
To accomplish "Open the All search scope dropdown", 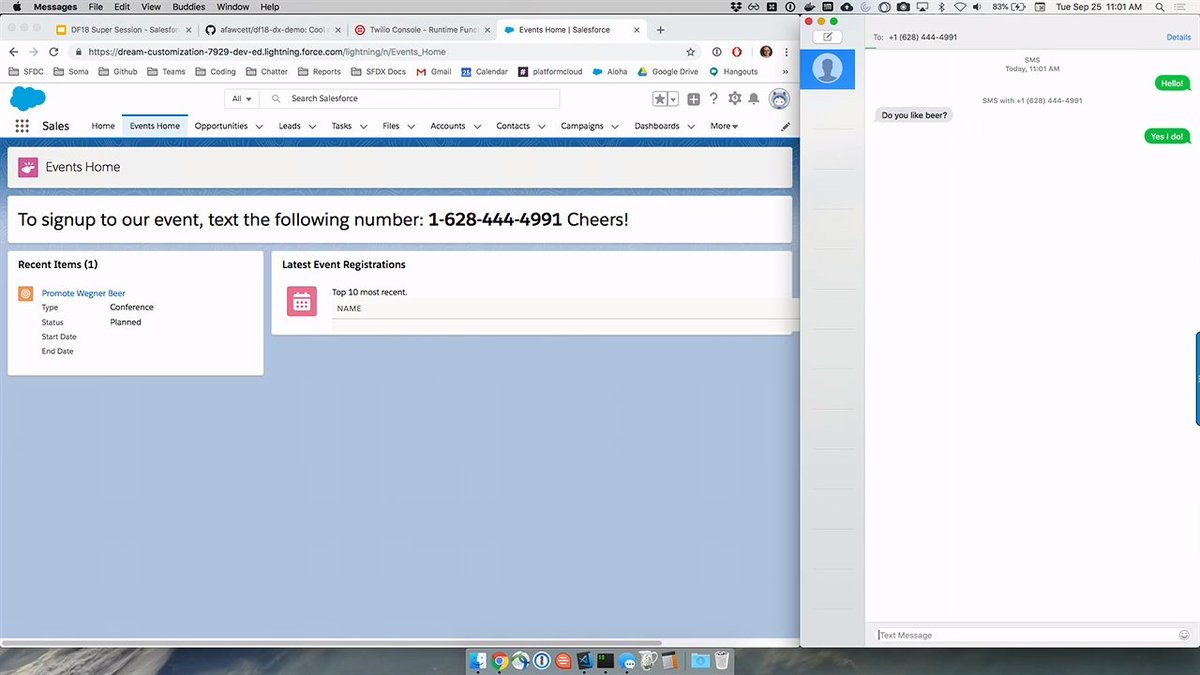I will point(239,98).
